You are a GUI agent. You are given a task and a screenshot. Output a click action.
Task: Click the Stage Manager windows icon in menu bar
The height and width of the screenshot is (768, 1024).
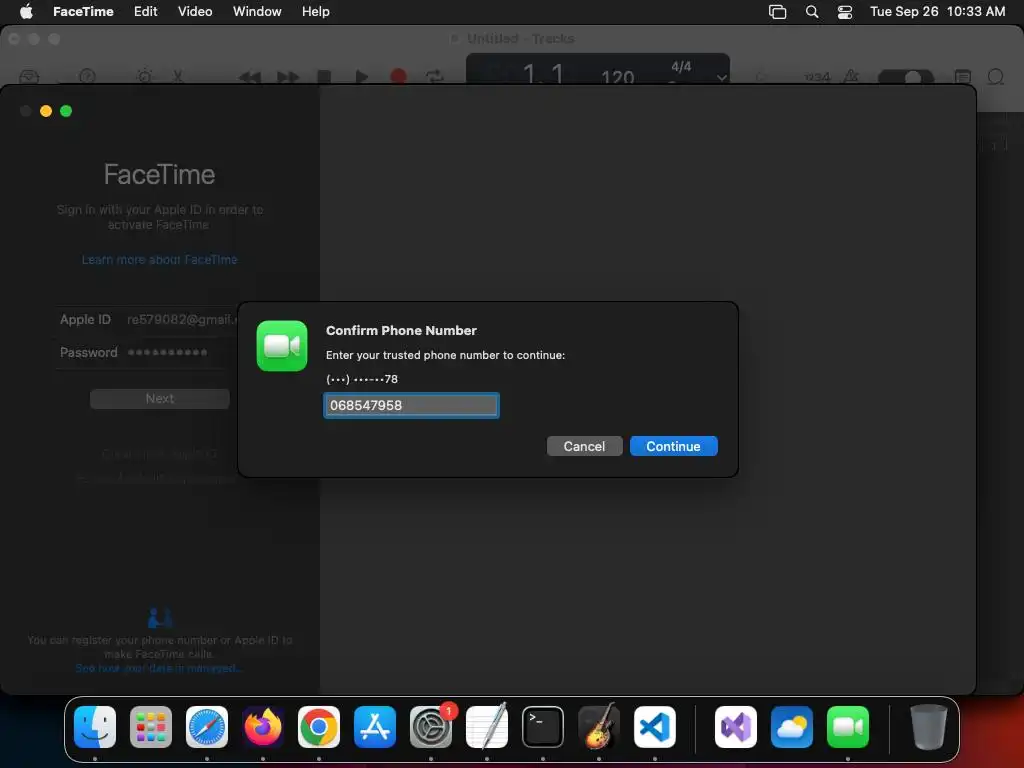pyautogui.click(x=777, y=12)
